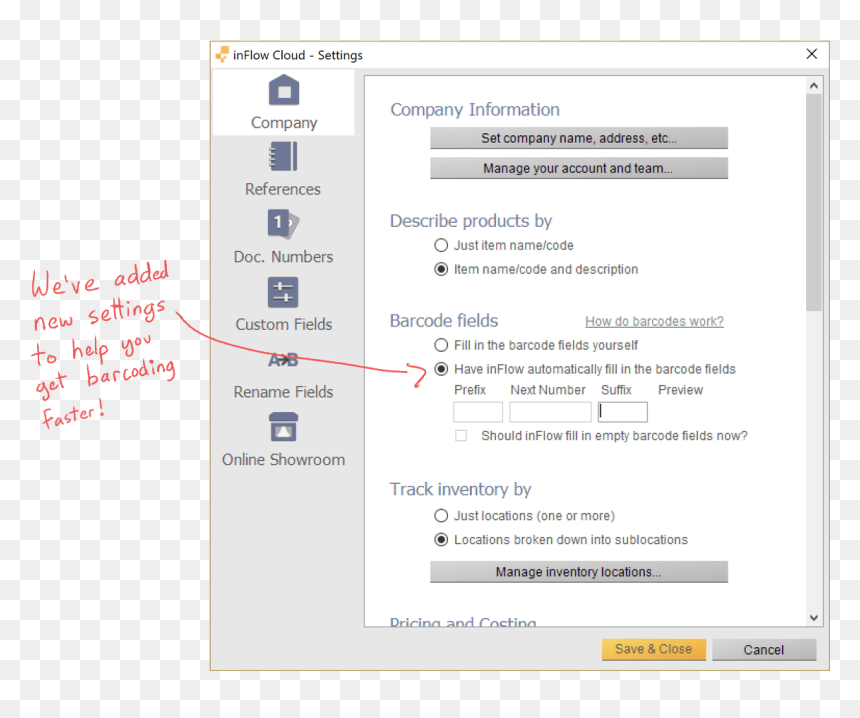Viewport: 860px width, 718px height.
Task: Click the vertical scrollbar thumb
Action: point(814,202)
